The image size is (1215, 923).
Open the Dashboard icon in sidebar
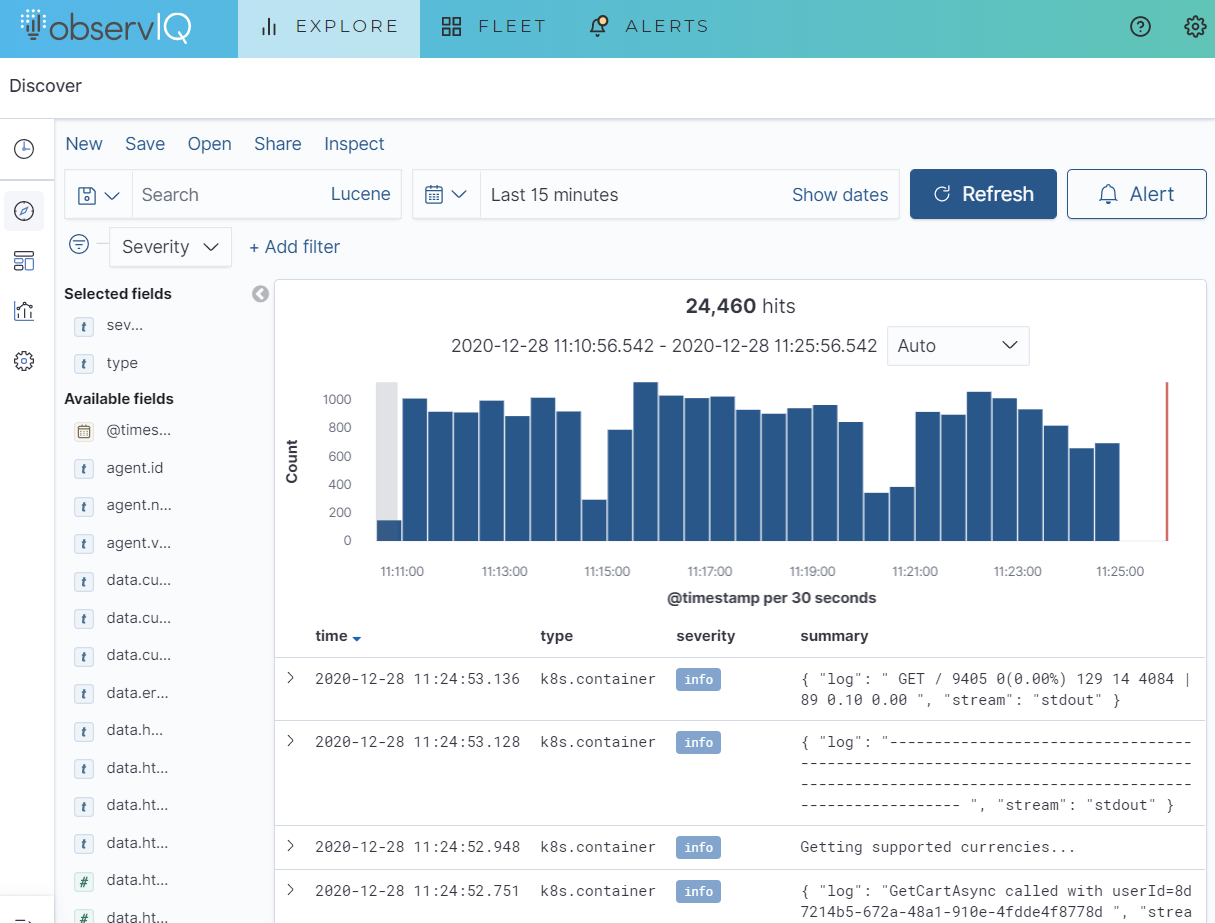coord(24,261)
